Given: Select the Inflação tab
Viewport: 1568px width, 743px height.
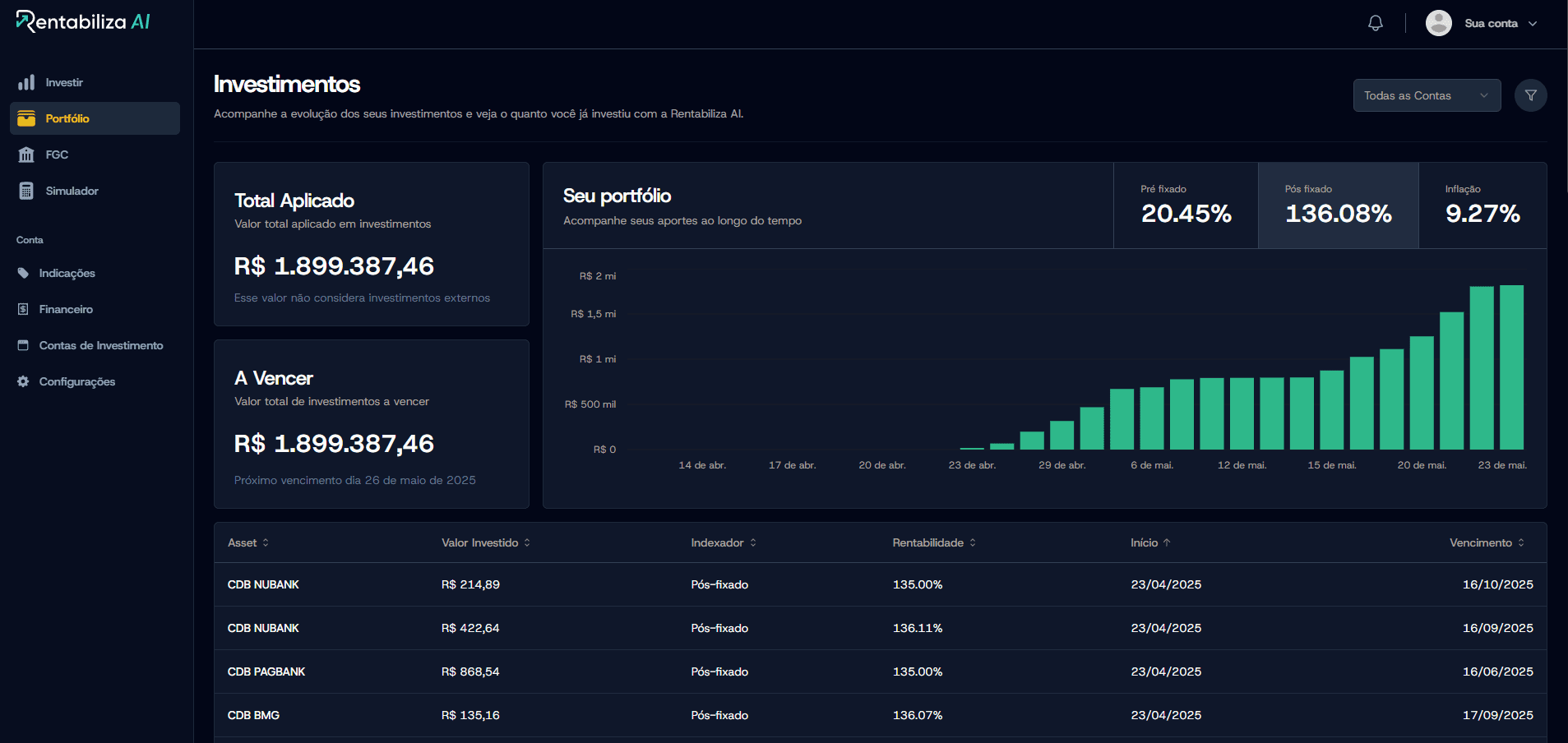Looking at the screenshot, I should (1482, 205).
